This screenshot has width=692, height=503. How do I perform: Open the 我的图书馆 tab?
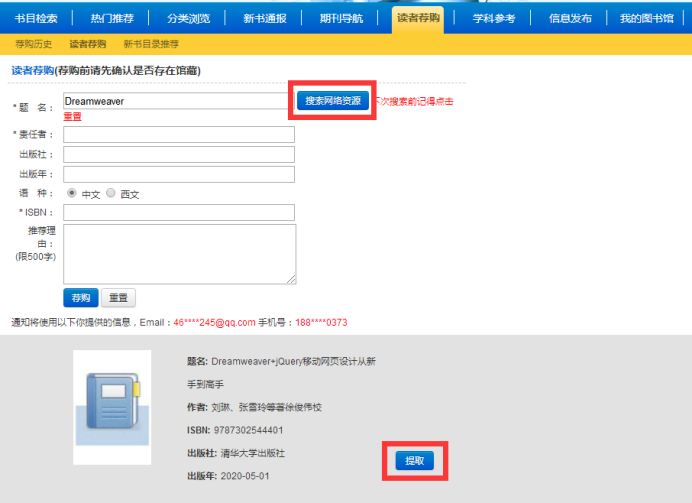pos(649,18)
